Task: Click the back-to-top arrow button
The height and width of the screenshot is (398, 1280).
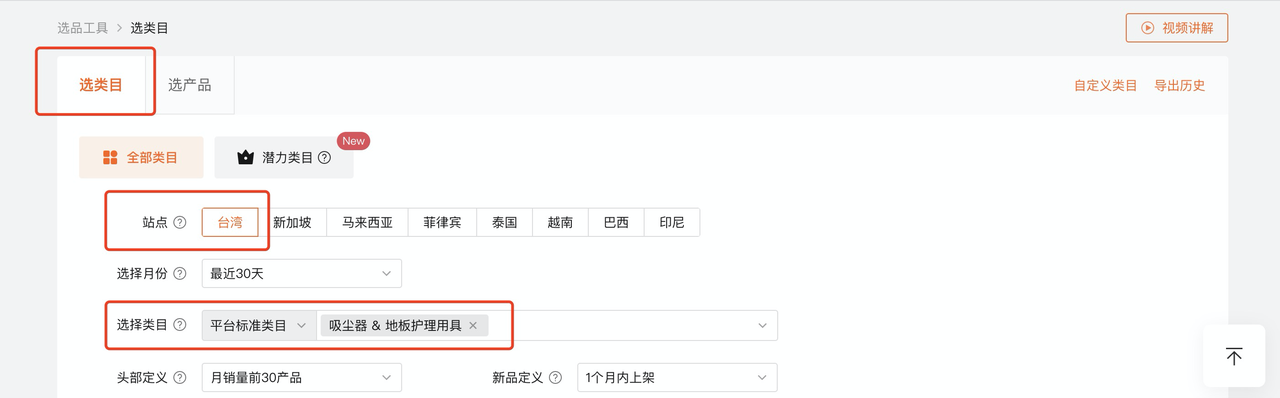Action: tap(1234, 356)
